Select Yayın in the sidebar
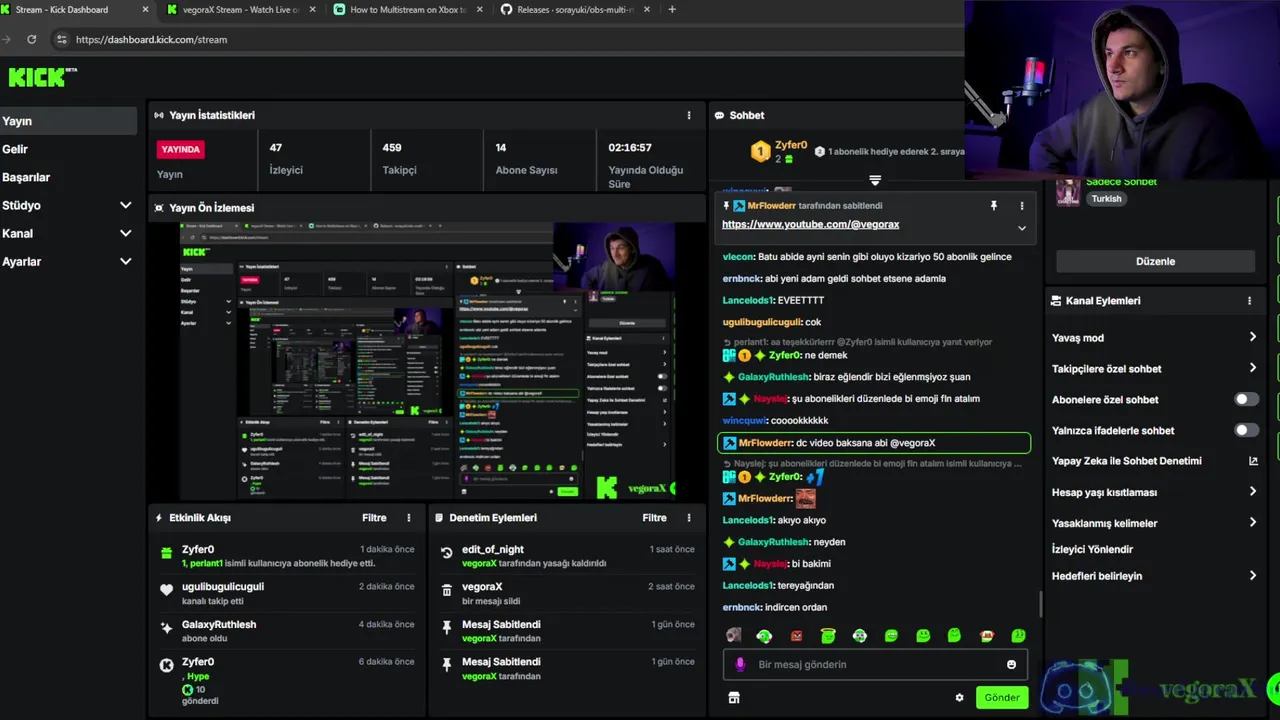This screenshot has width=1280, height=720. [x=68, y=121]
